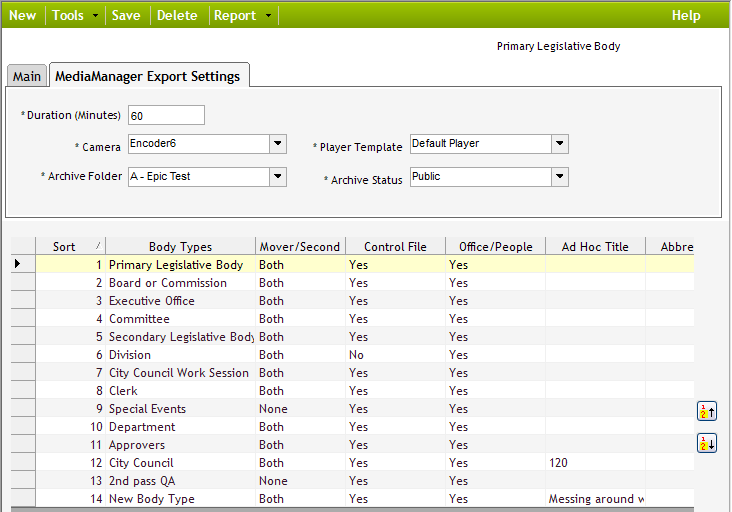
Task: Click the Mover/Second column header
Action: coord(300,246)
